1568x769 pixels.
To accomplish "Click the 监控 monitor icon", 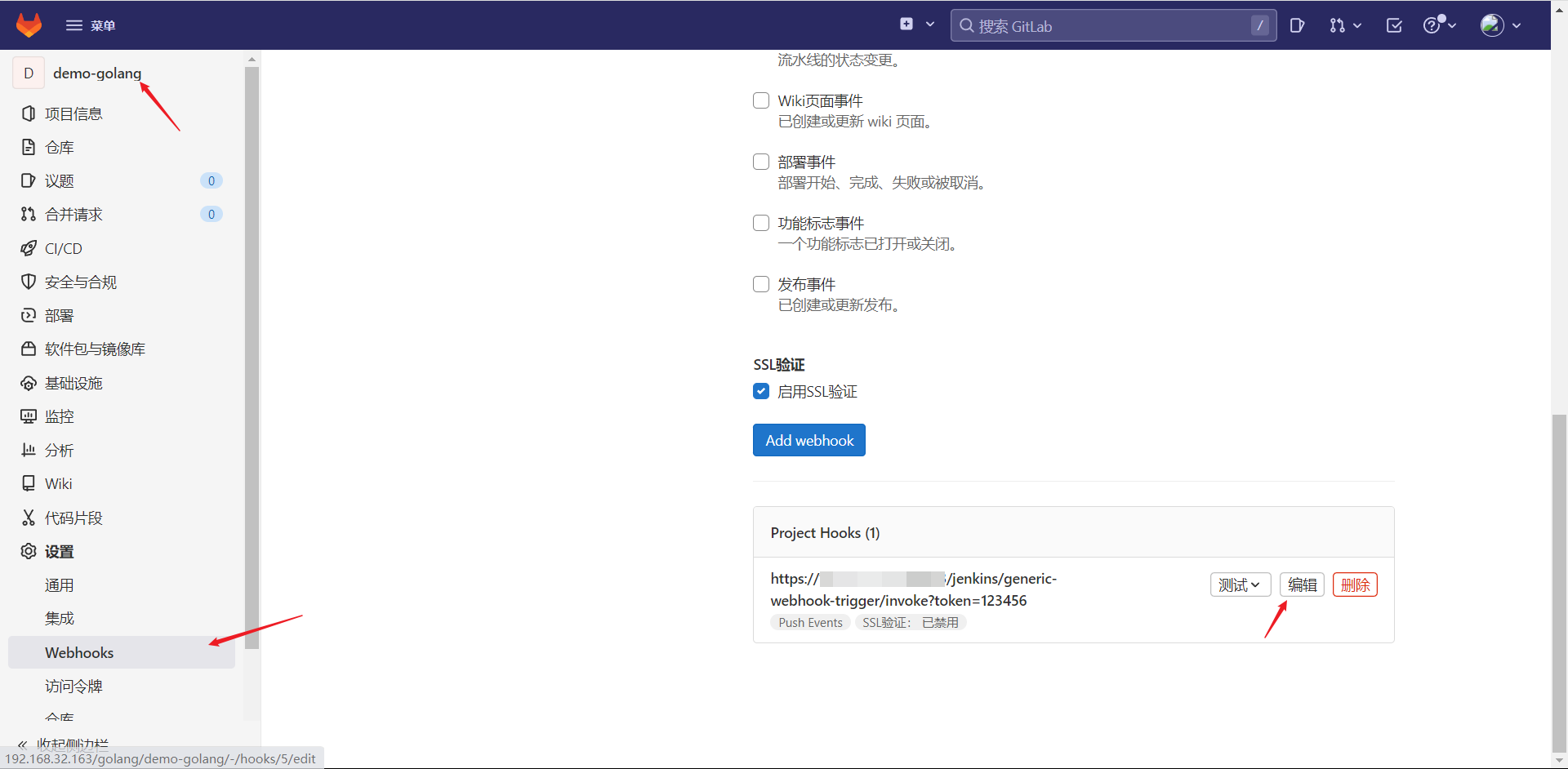I will (29, 416).
